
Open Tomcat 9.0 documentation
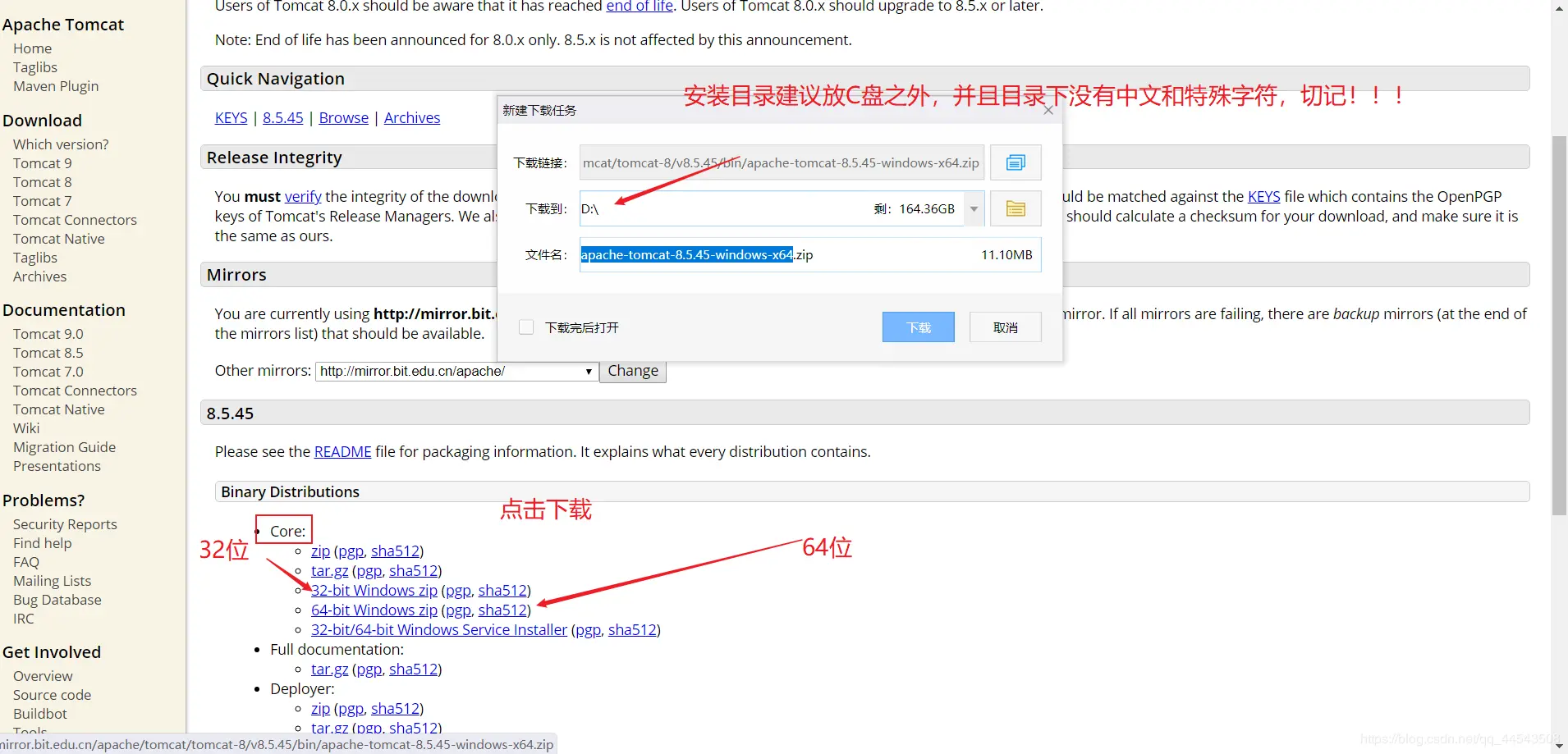point(48,333)
